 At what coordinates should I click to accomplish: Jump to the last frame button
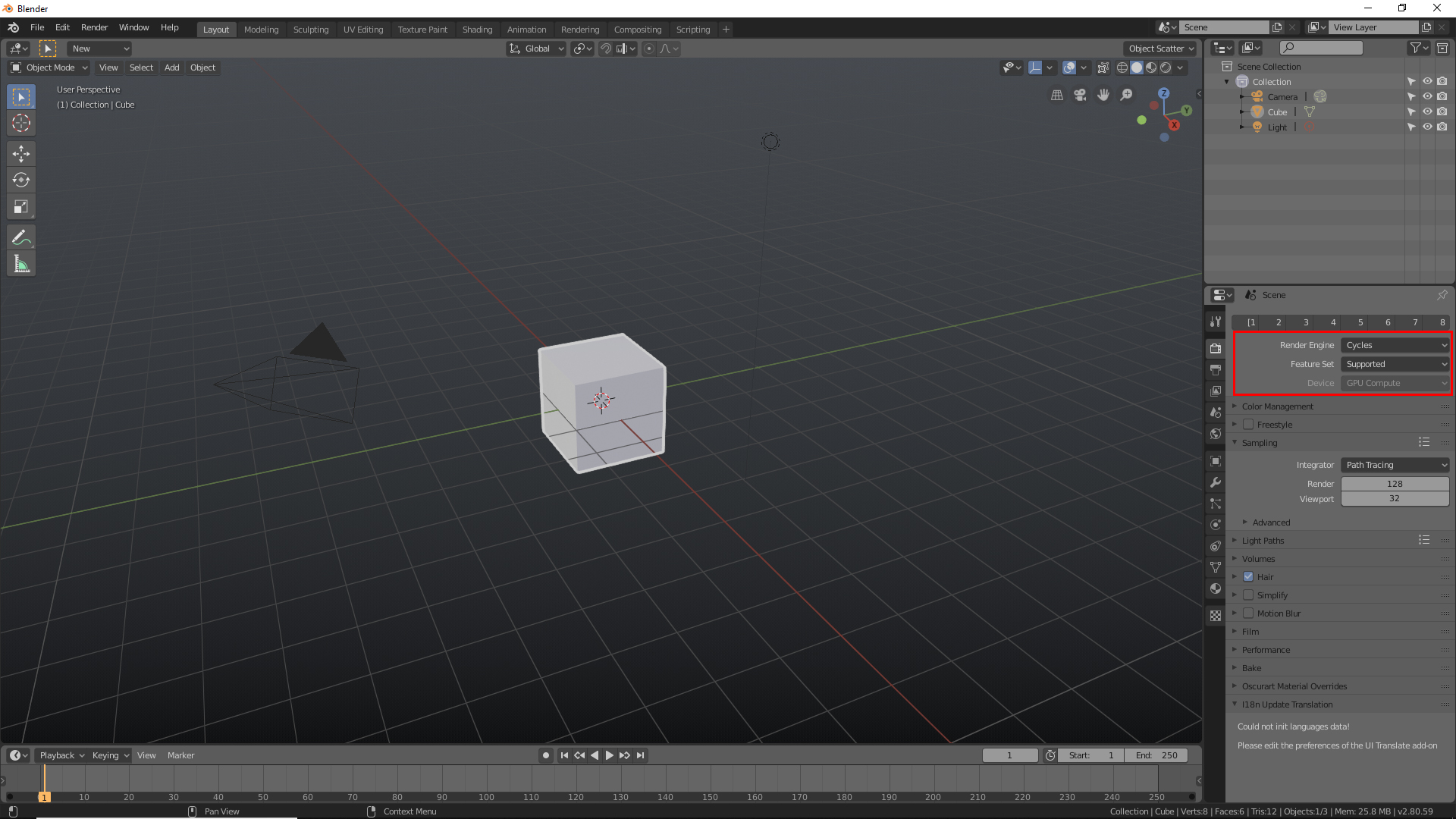pyautogui.click(x=641, y=755)
